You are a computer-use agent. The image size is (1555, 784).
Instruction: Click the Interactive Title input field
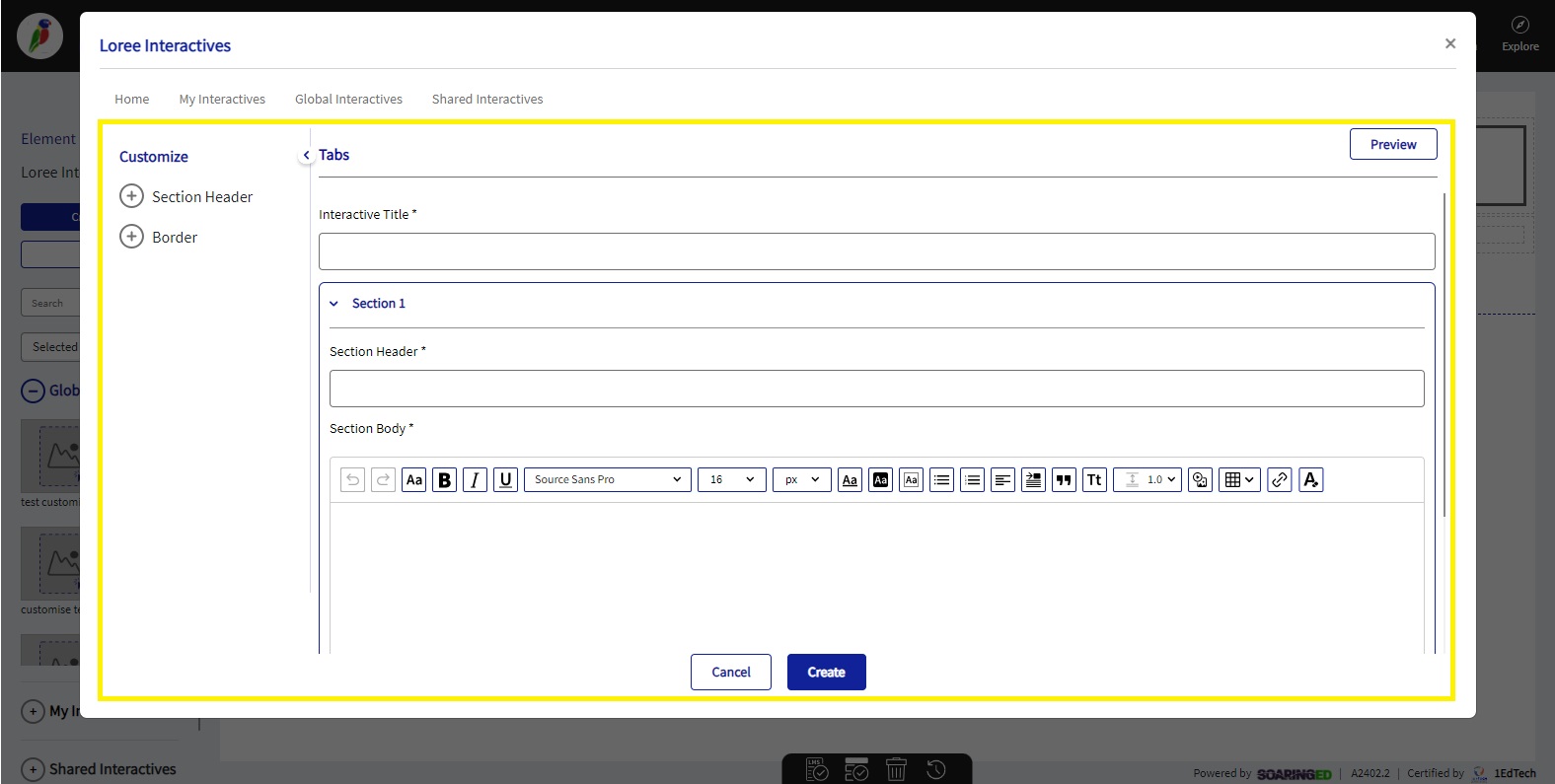[877, 251]
